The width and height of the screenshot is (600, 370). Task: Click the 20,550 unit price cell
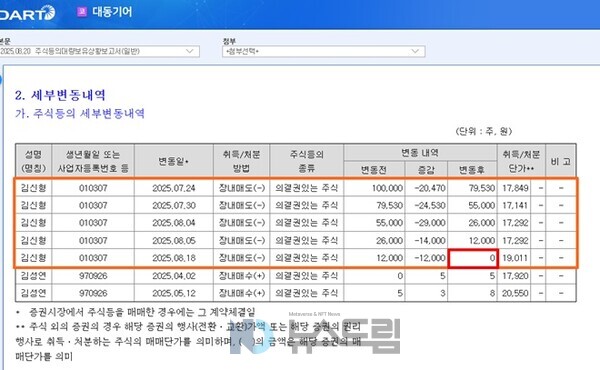[514, 293]
